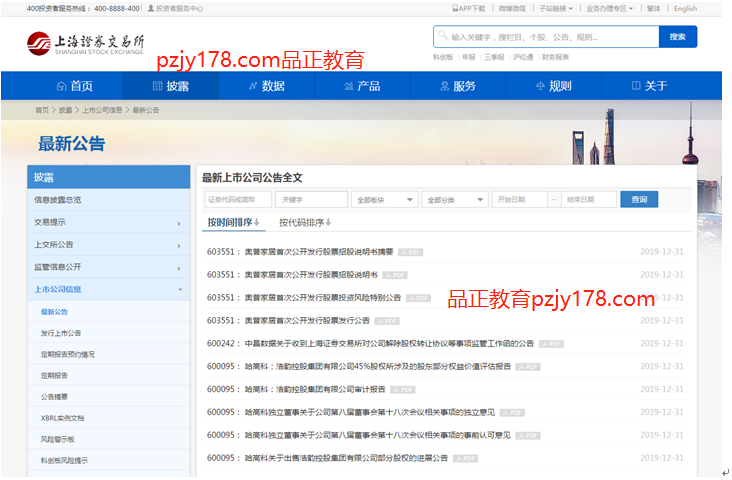This screenshot has width=732, height=480.
Task: Expand 监管信息公开 sidebar item
Action: (179, 268)
